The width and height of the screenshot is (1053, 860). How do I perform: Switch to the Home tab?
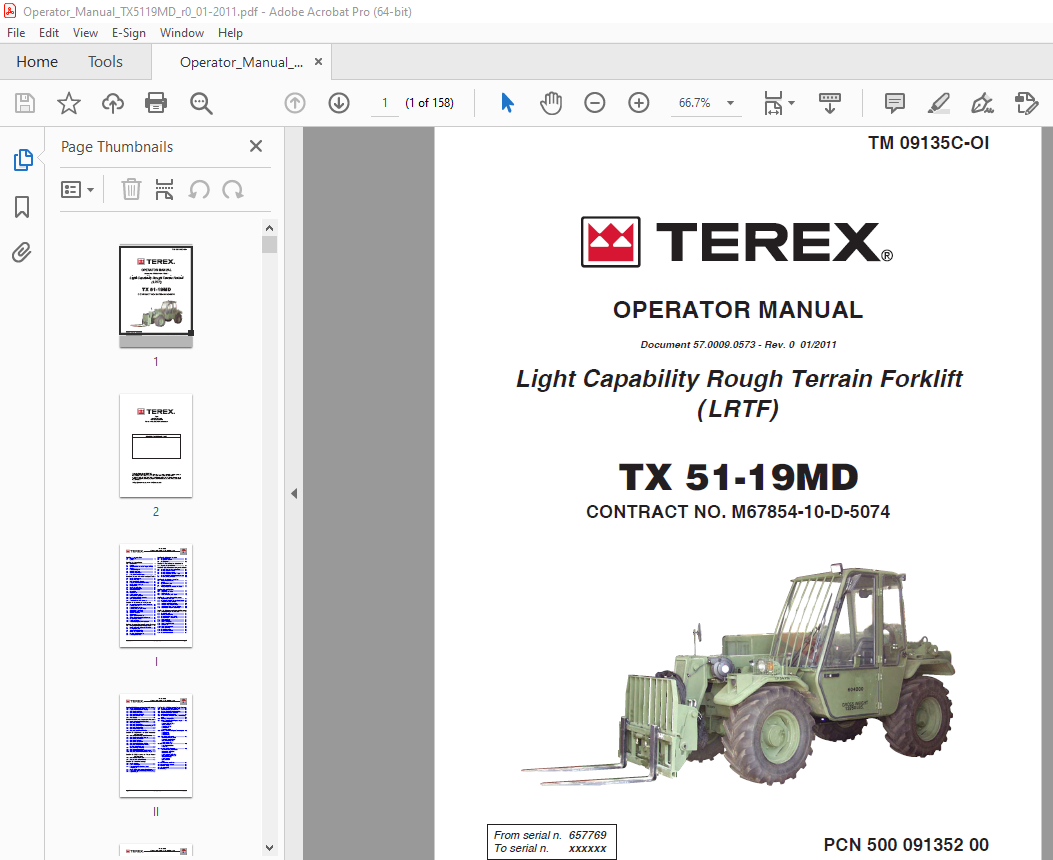tap(37, 62)
